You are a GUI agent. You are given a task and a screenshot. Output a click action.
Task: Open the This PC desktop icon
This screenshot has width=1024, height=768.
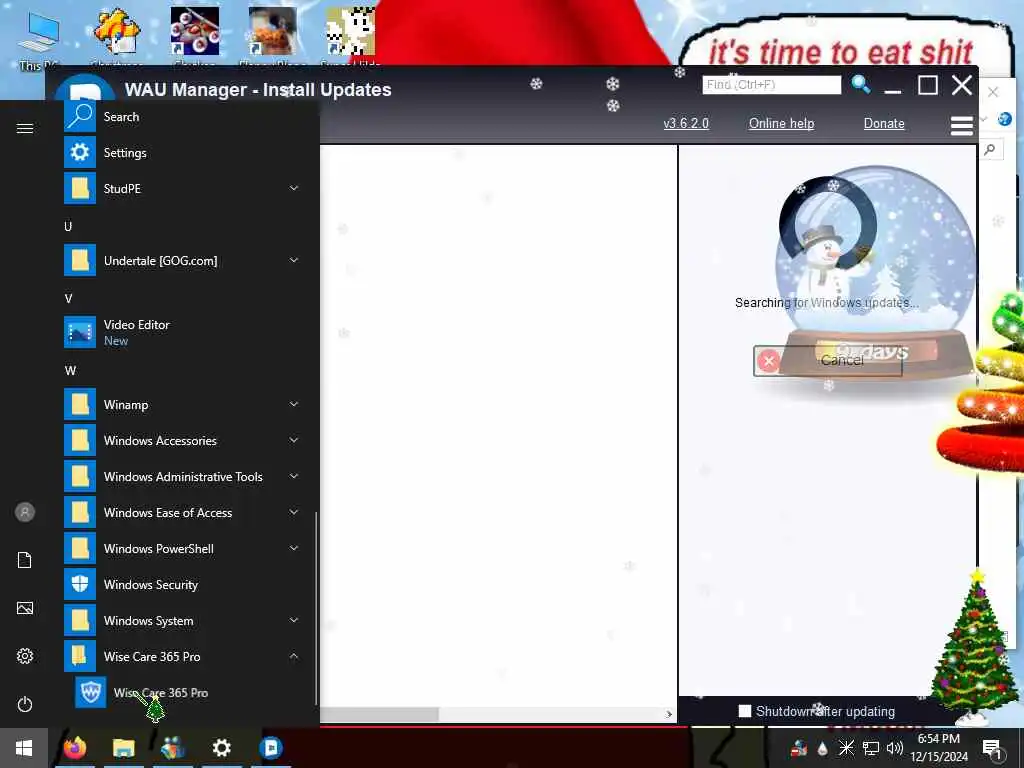pyautogui.click(x=38, y=40)
